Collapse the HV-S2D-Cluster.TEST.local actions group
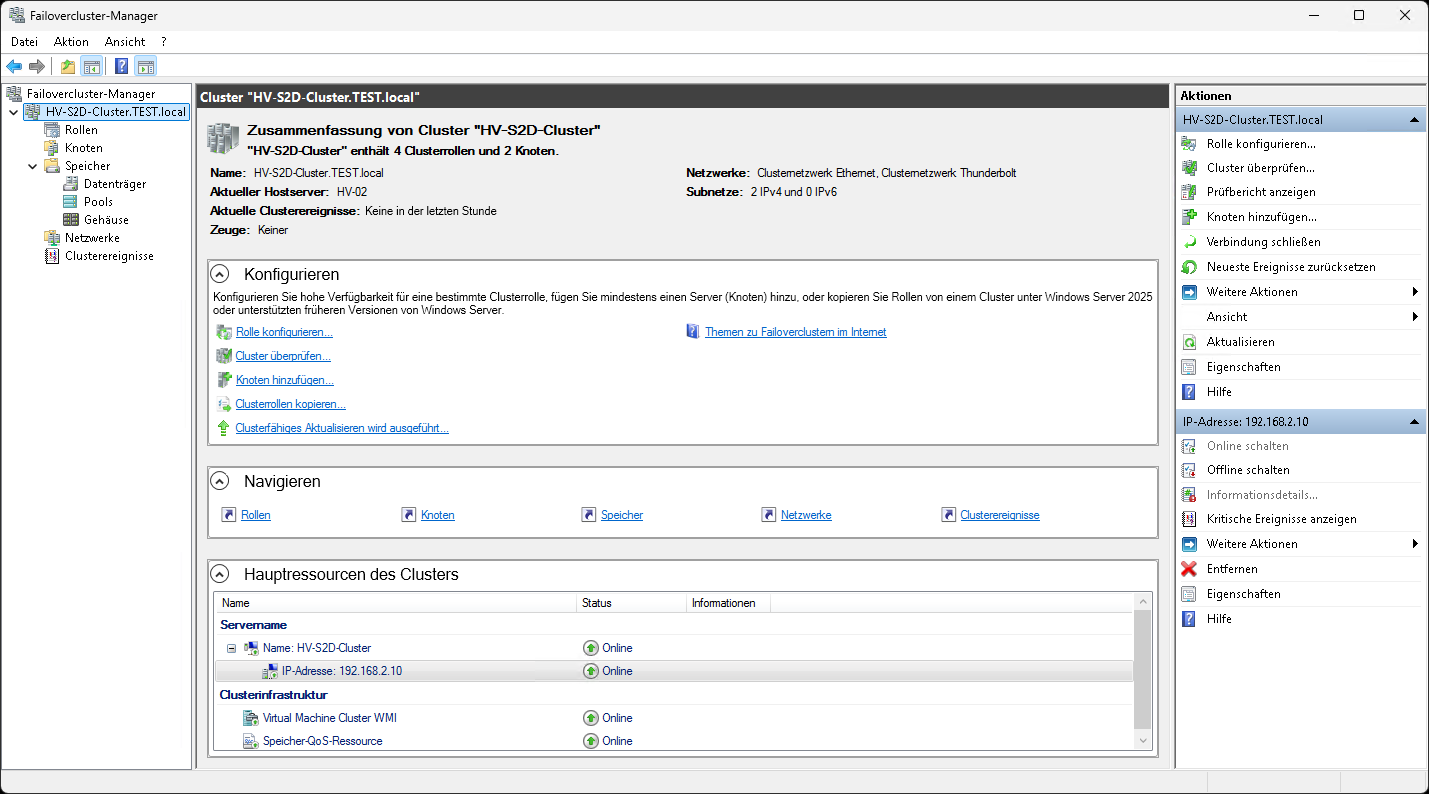This screenshot has height=794, width=1429. 1415,120
